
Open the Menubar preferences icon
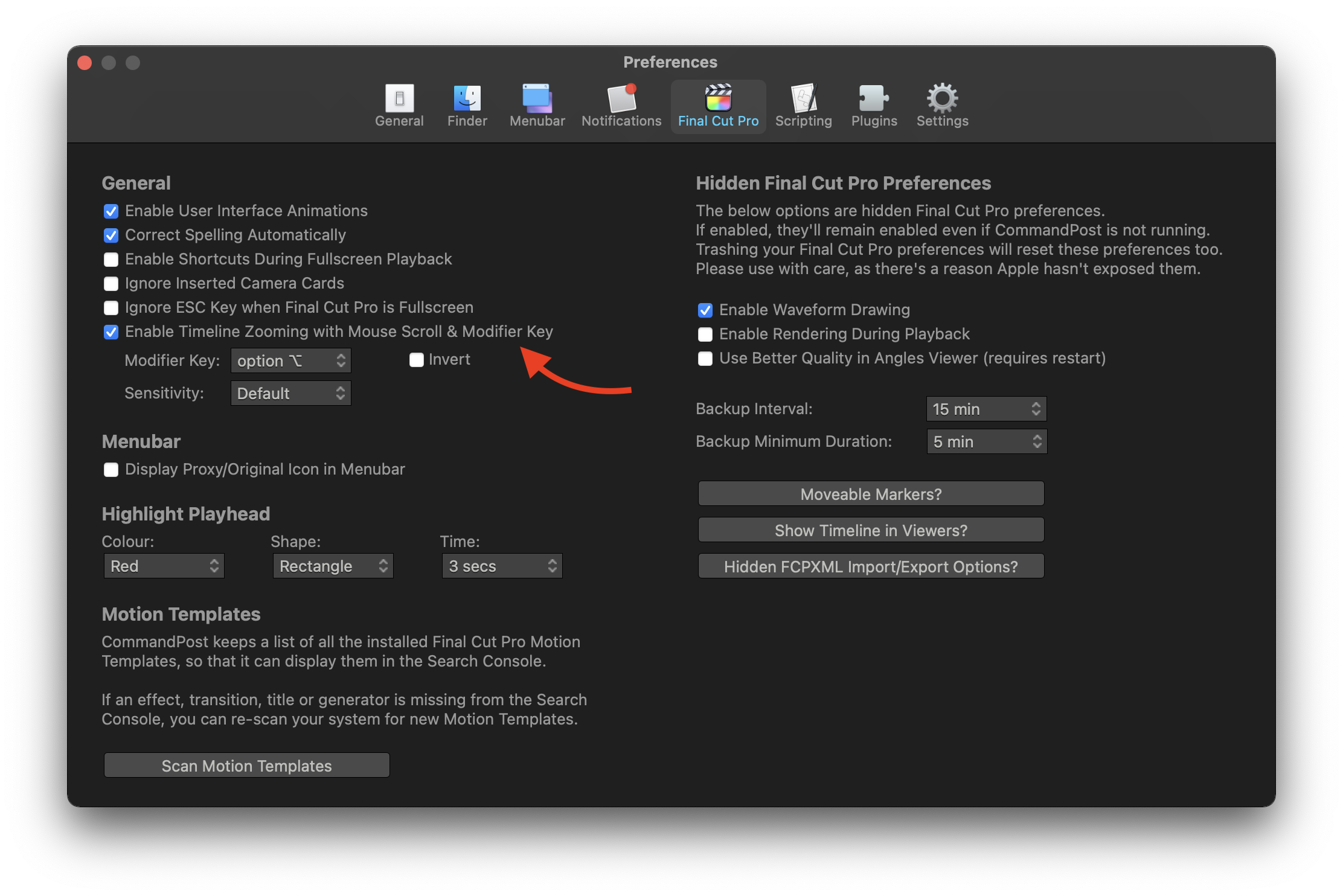(x=537, y=99)
